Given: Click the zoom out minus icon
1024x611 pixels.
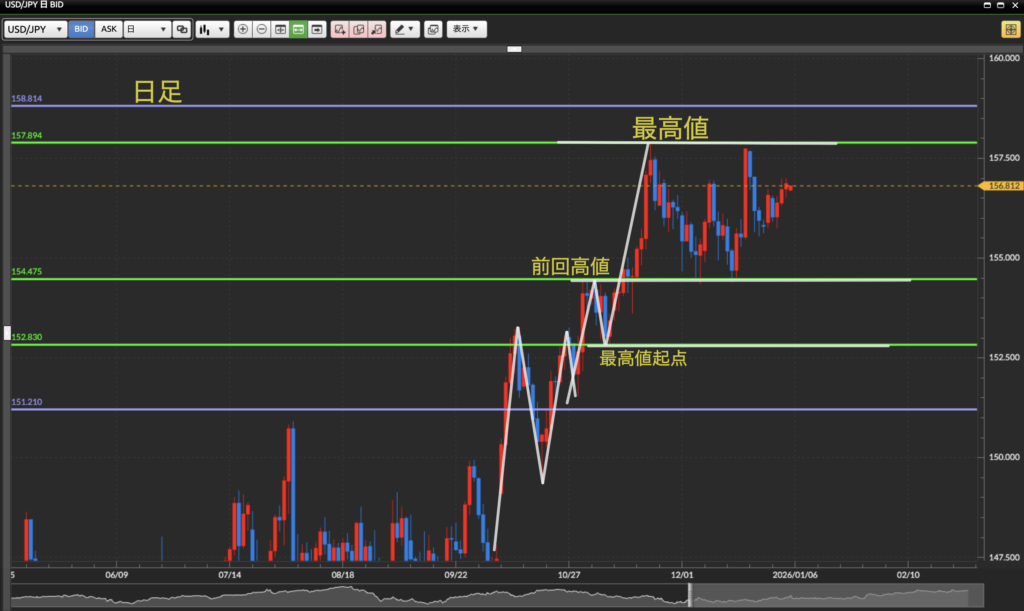Looking at the screenshot, I should [261, 30].
